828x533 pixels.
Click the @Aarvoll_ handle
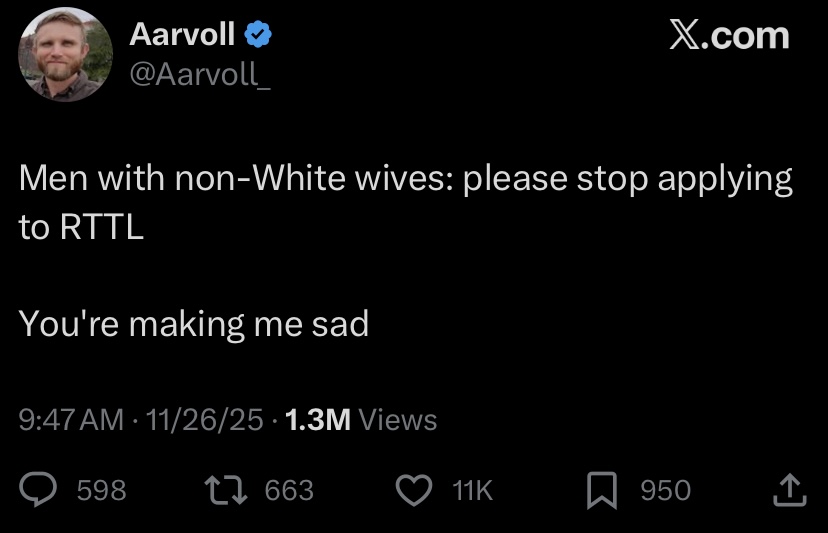click(200, 73)
